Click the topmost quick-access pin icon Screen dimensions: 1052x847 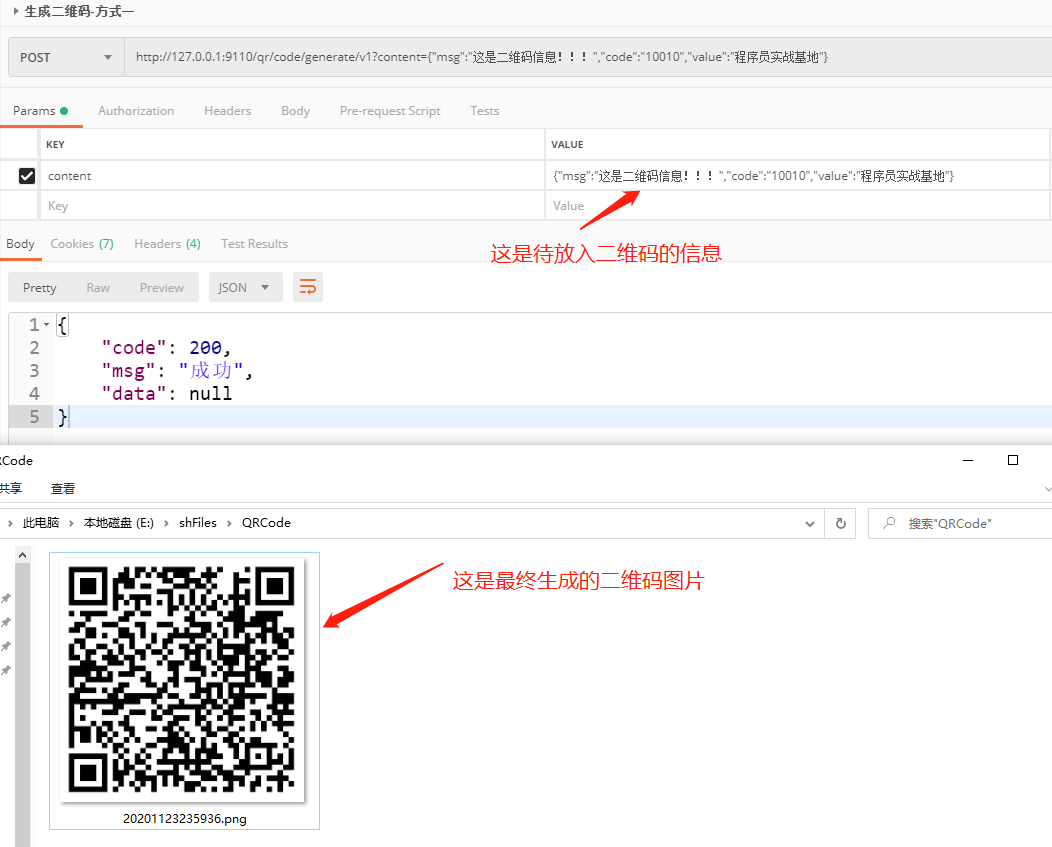6,598
